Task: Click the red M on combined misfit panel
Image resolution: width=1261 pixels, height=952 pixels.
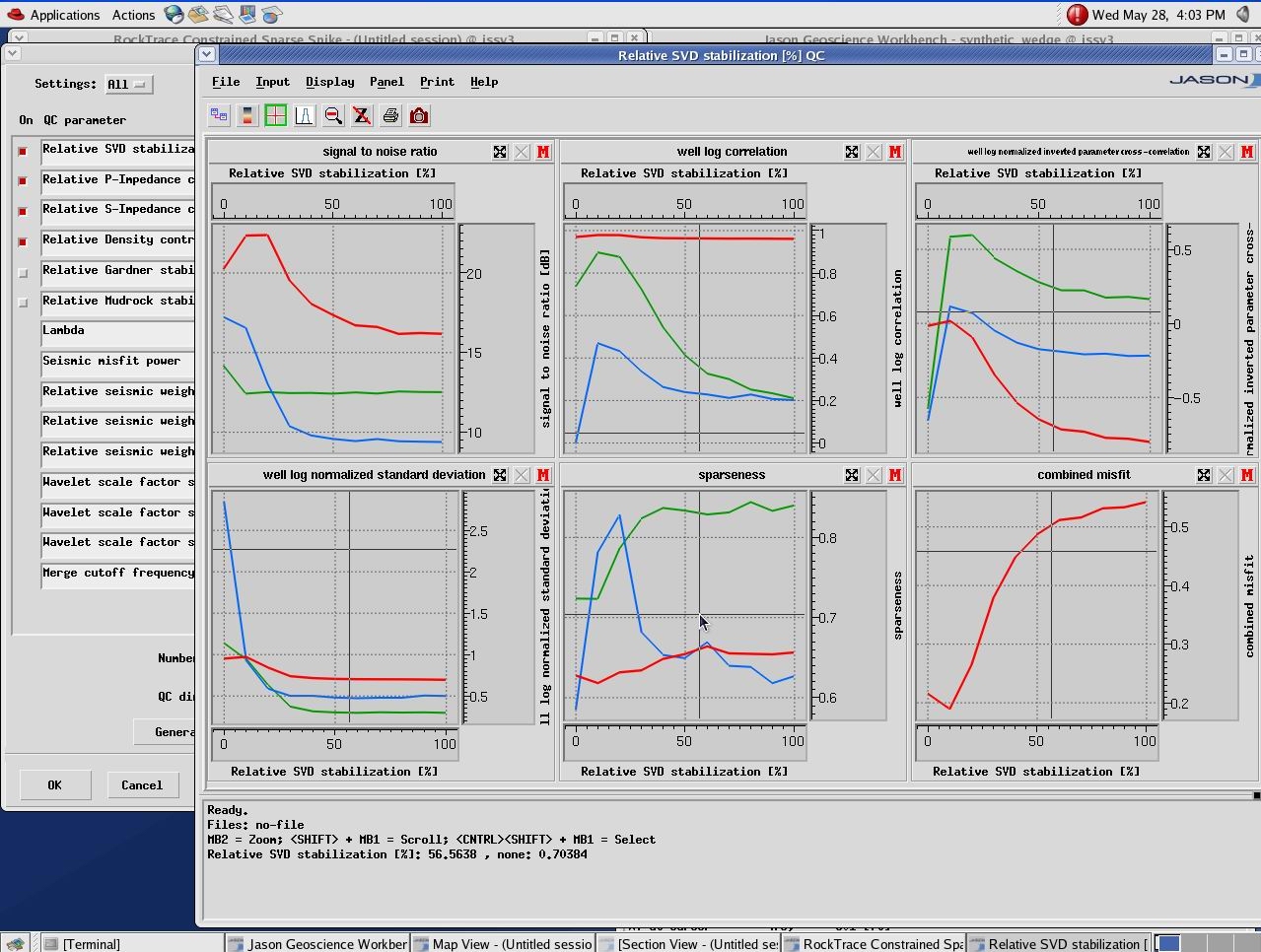Action: point(1247,475)
